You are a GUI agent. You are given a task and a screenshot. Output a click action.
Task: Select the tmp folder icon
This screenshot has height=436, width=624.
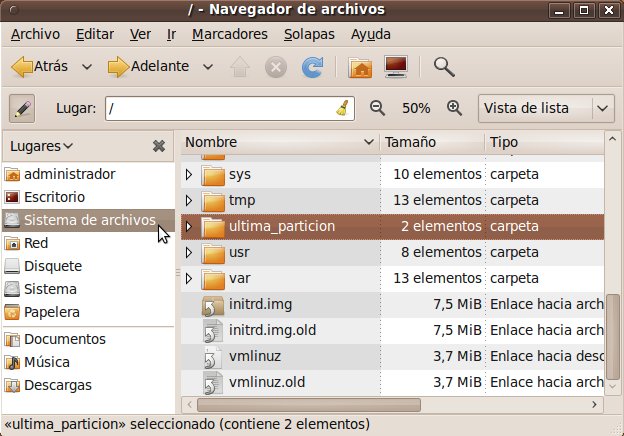point(213,200)
